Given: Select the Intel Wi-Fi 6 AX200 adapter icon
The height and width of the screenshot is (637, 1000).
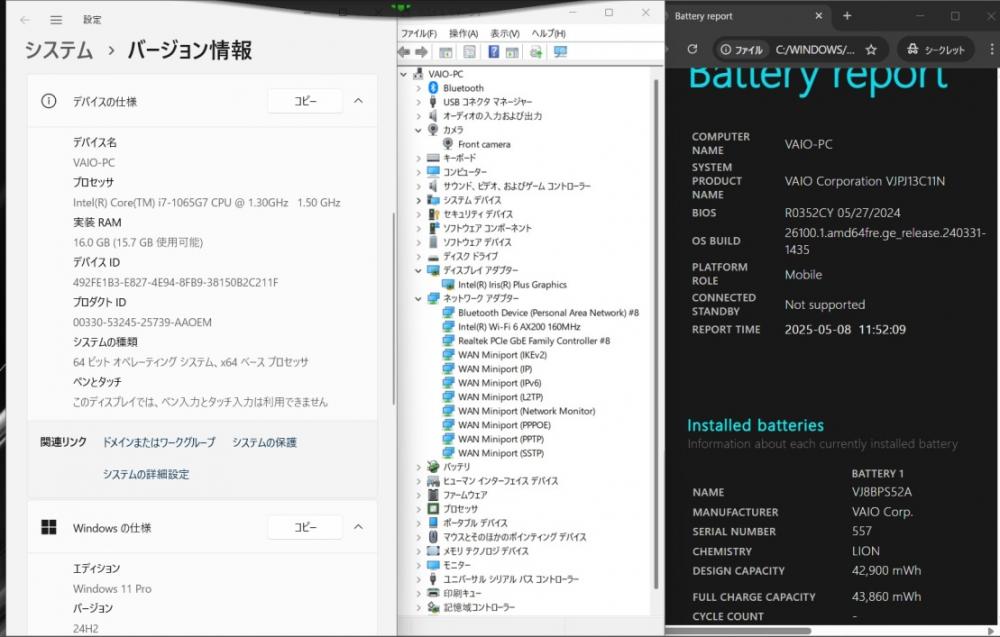Looking at the screenshot, I should [448, 326].
